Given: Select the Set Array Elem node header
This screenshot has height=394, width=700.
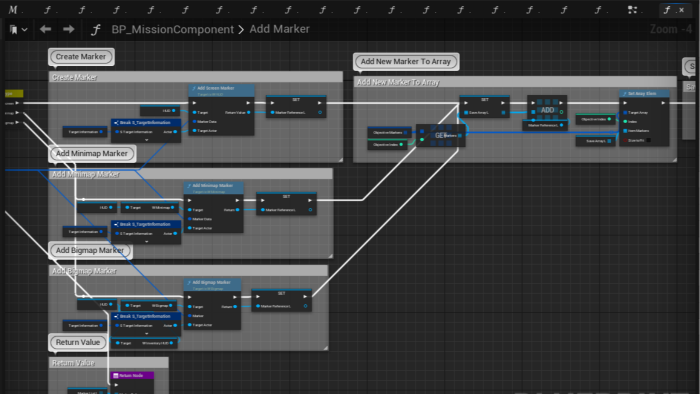Looking at the screenshot, I should pyautogui.click(x=644, y=94).
